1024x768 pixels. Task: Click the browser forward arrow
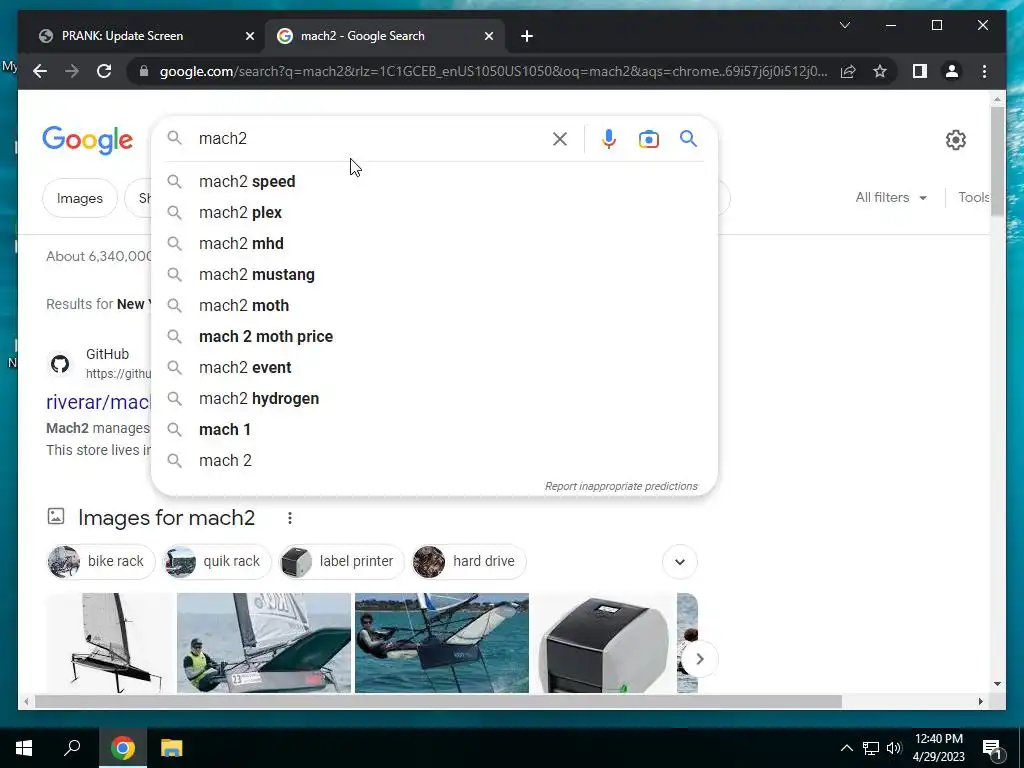click(72, 71)
